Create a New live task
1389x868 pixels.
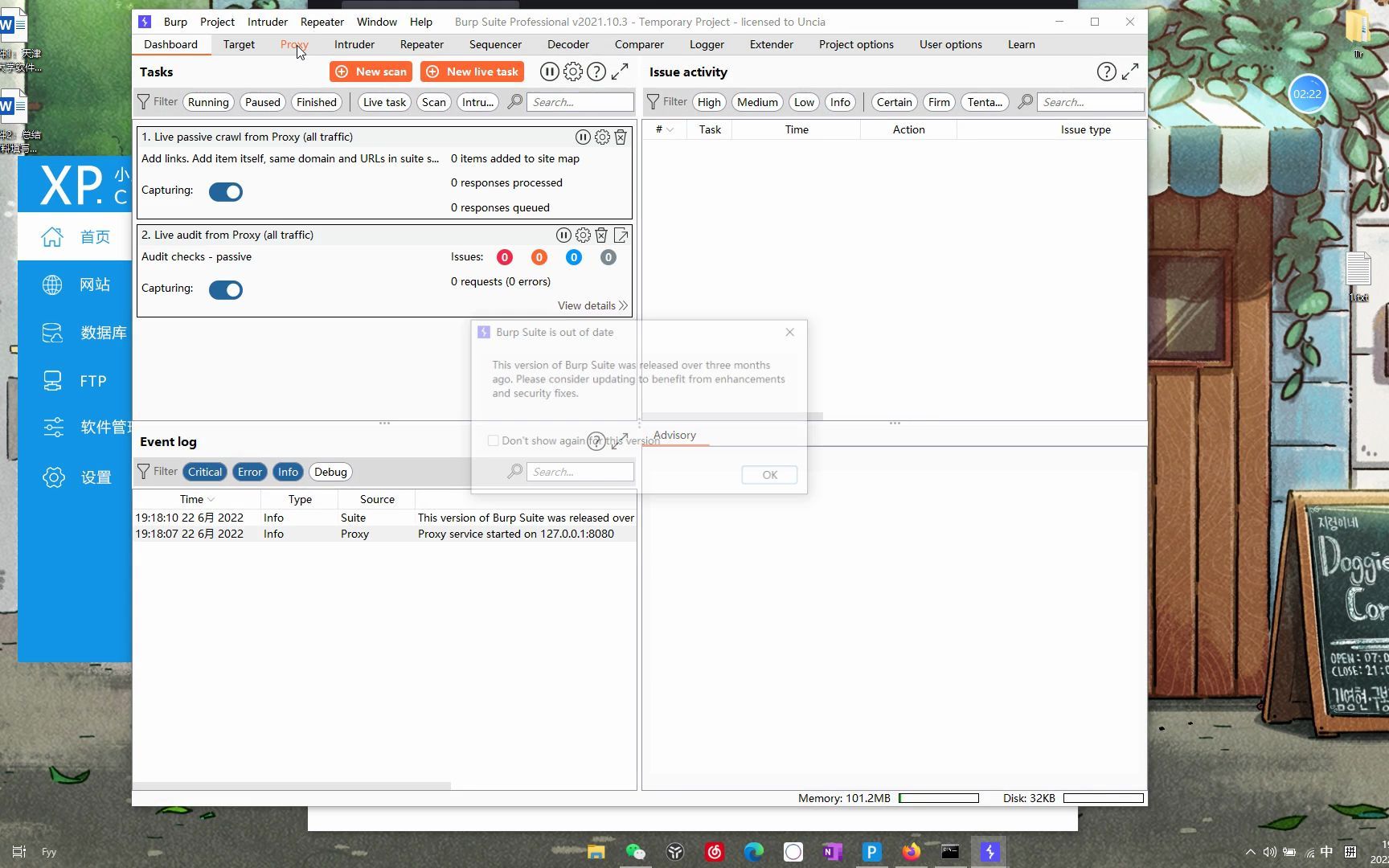click(473, 72)
